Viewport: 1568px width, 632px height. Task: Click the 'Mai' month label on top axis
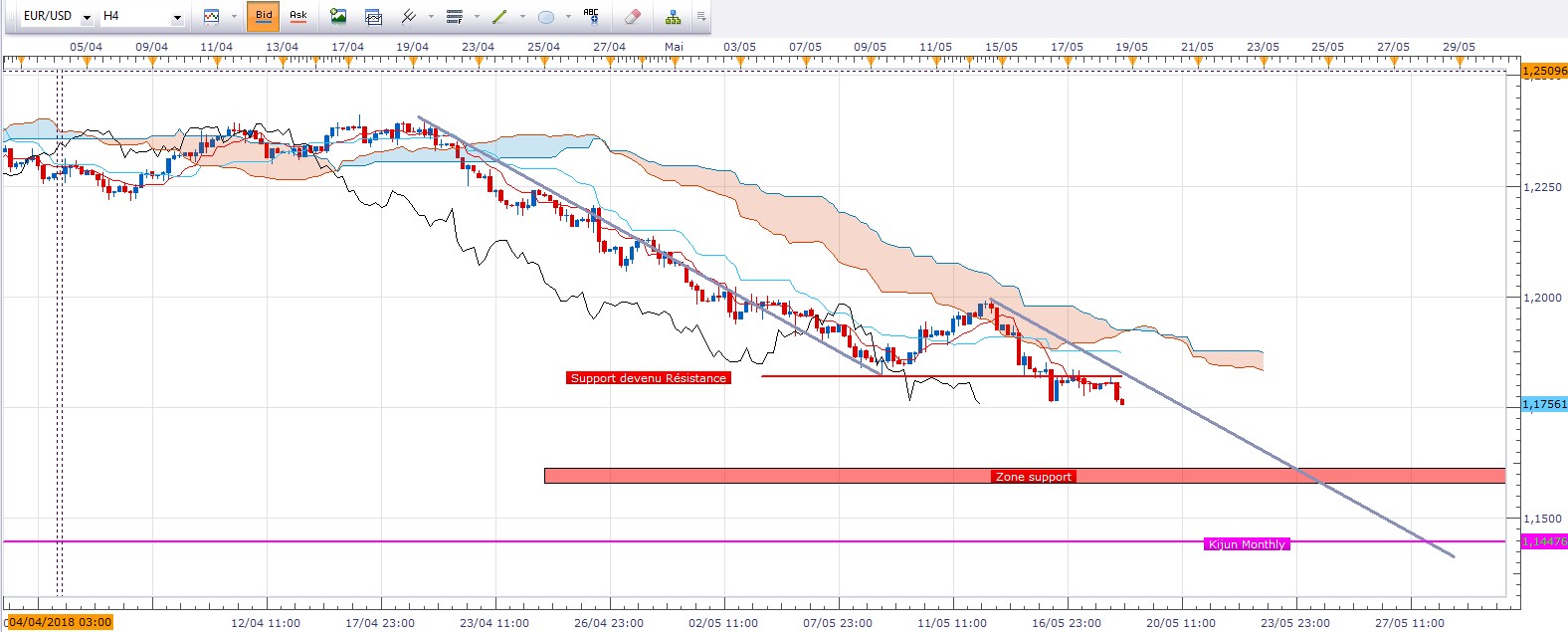tap(674, 47)
